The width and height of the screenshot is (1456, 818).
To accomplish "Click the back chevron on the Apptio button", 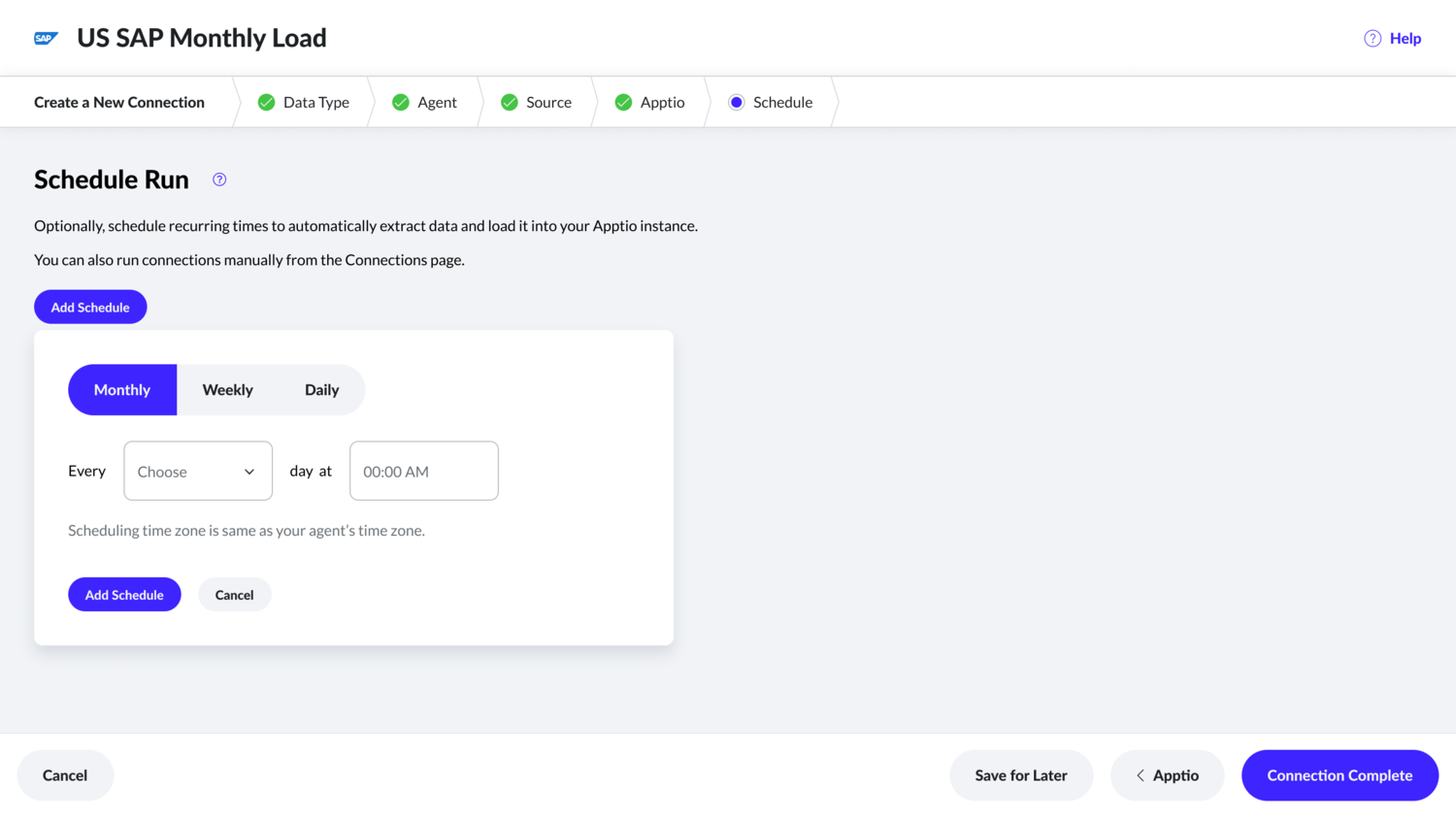I will click(1140, 775).
